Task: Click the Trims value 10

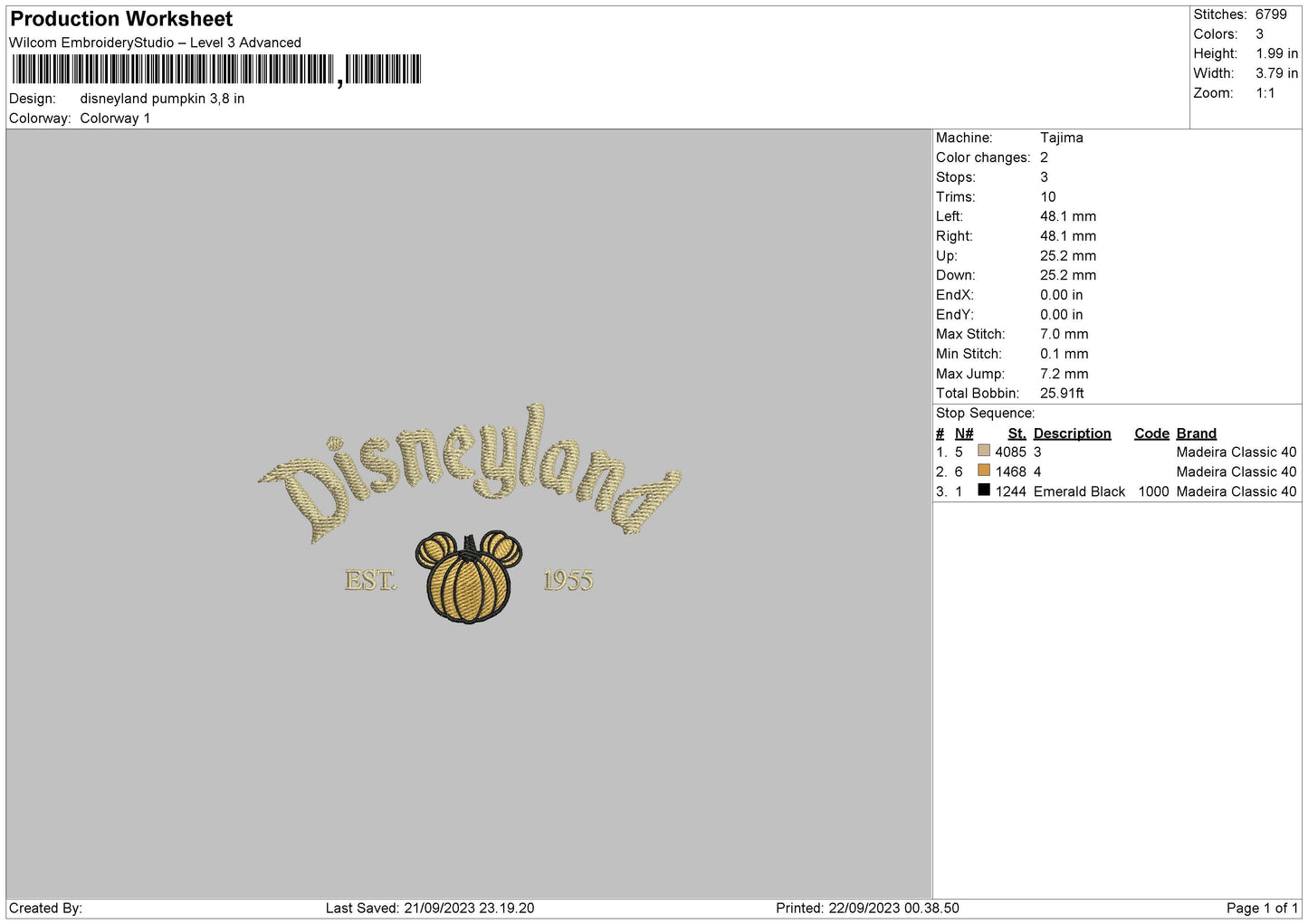Action: 1047,197
